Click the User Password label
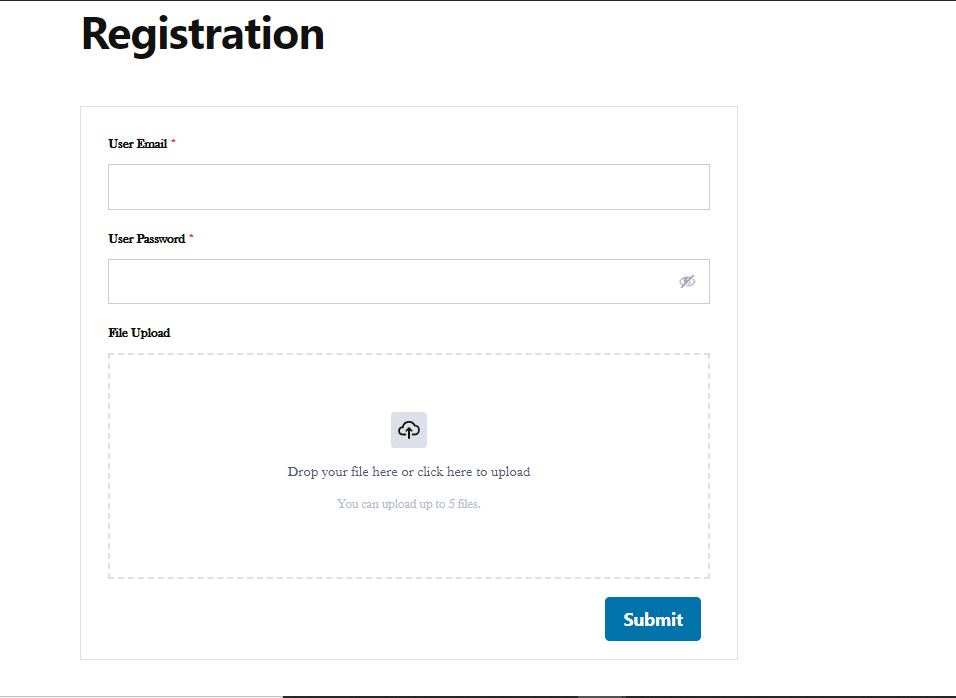Viewport: 956px width, 698px height. click(147, 239)
